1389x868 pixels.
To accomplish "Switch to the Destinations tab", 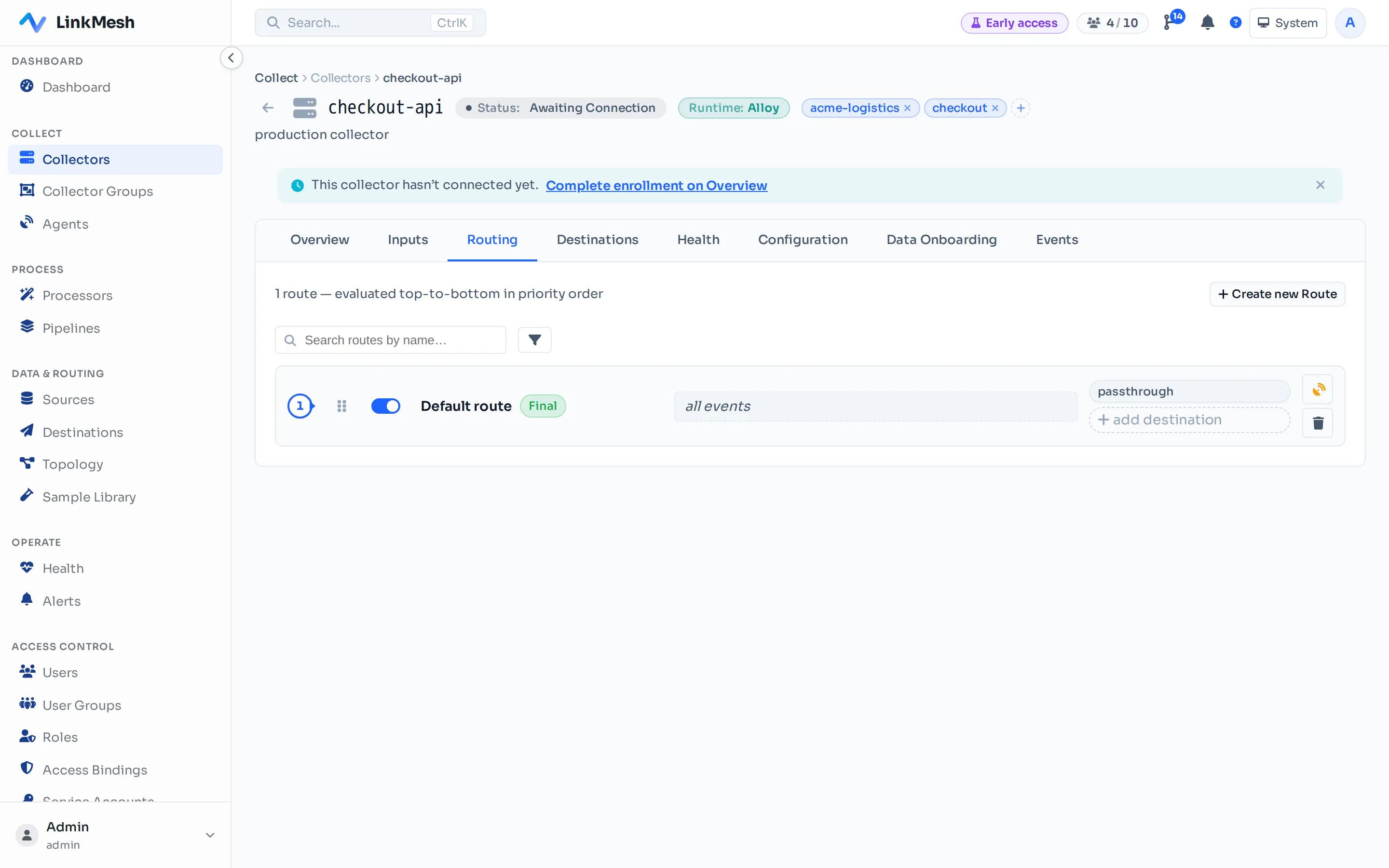I will point(598,240).
